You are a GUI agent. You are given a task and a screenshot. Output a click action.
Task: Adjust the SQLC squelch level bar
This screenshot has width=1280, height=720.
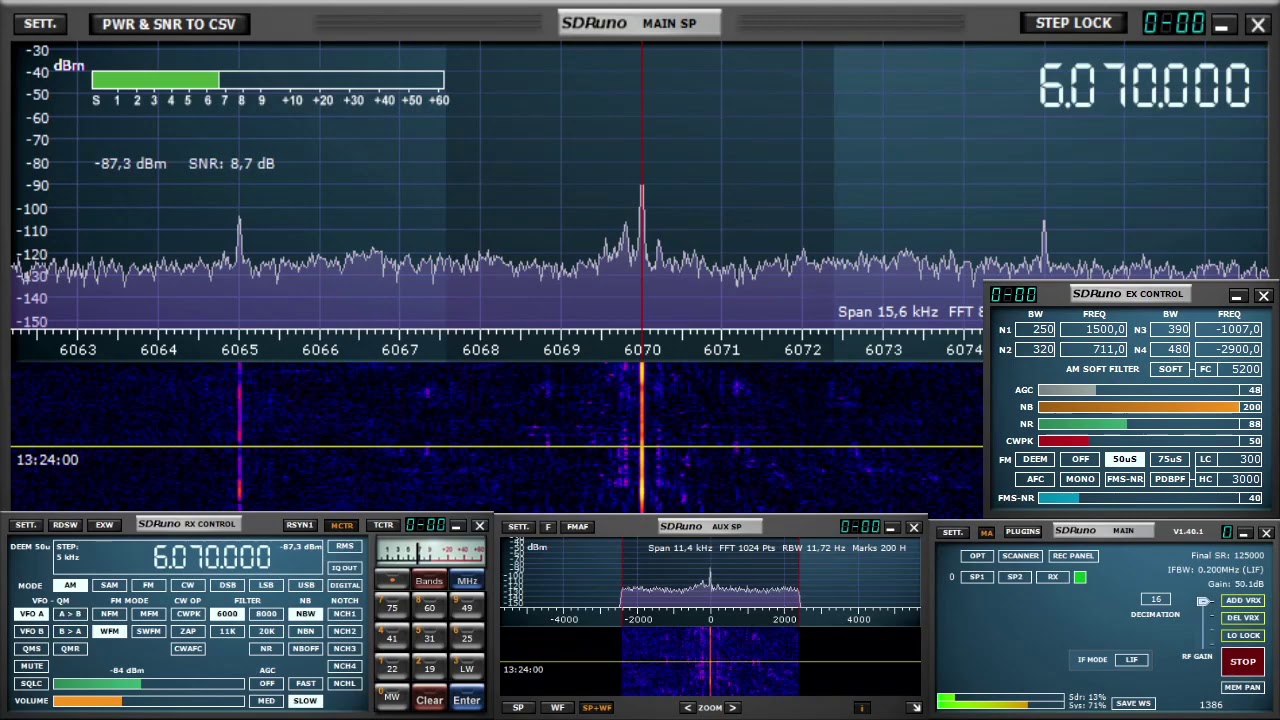[149, 684]
